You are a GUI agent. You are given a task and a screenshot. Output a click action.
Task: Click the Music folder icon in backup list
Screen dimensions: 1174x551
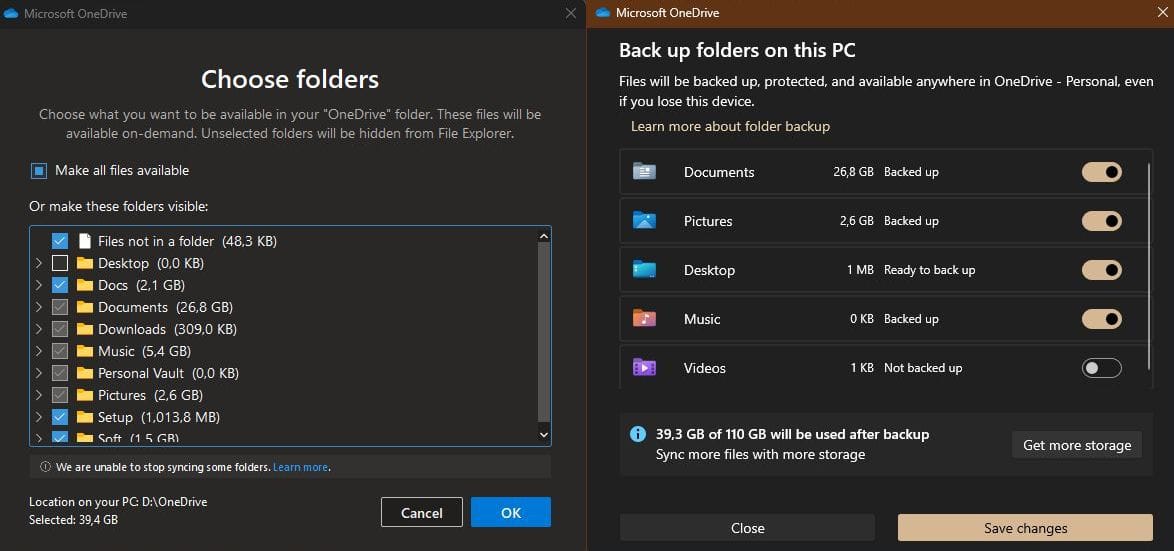(644, 319)
